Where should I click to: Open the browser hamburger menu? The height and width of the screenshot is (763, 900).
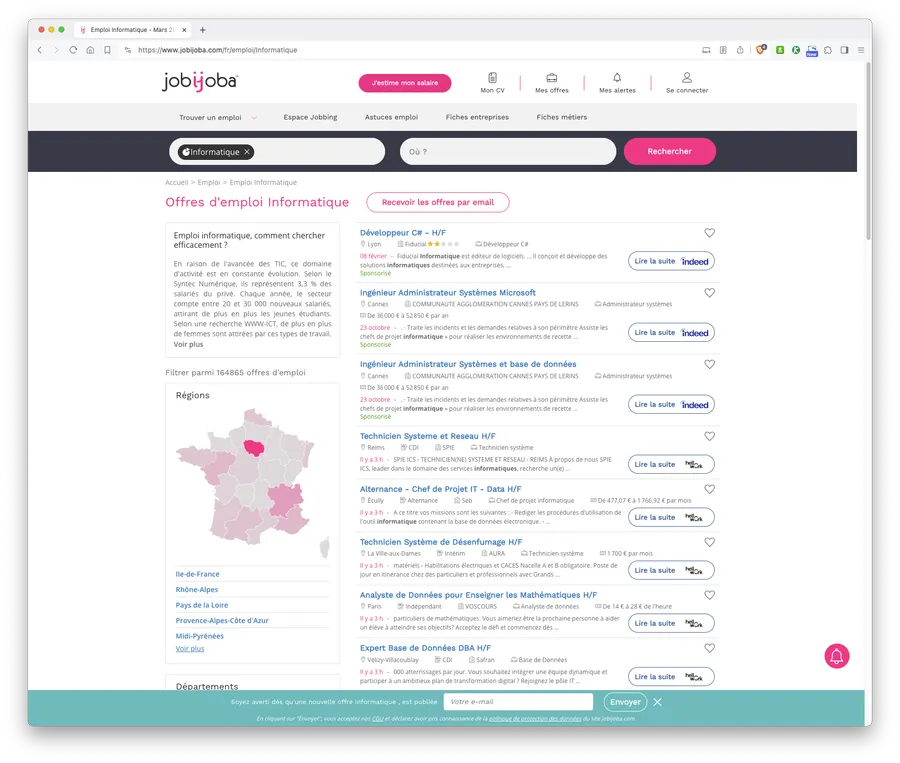point(861,50)
